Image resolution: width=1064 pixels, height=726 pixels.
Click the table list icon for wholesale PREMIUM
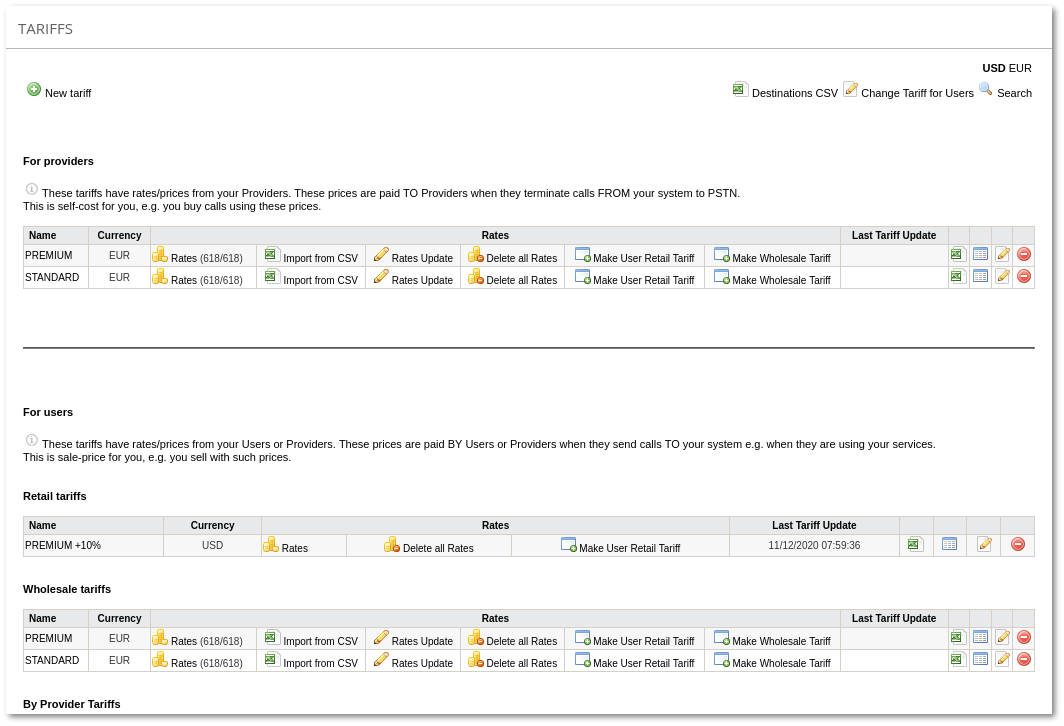(x=980, y=638)
